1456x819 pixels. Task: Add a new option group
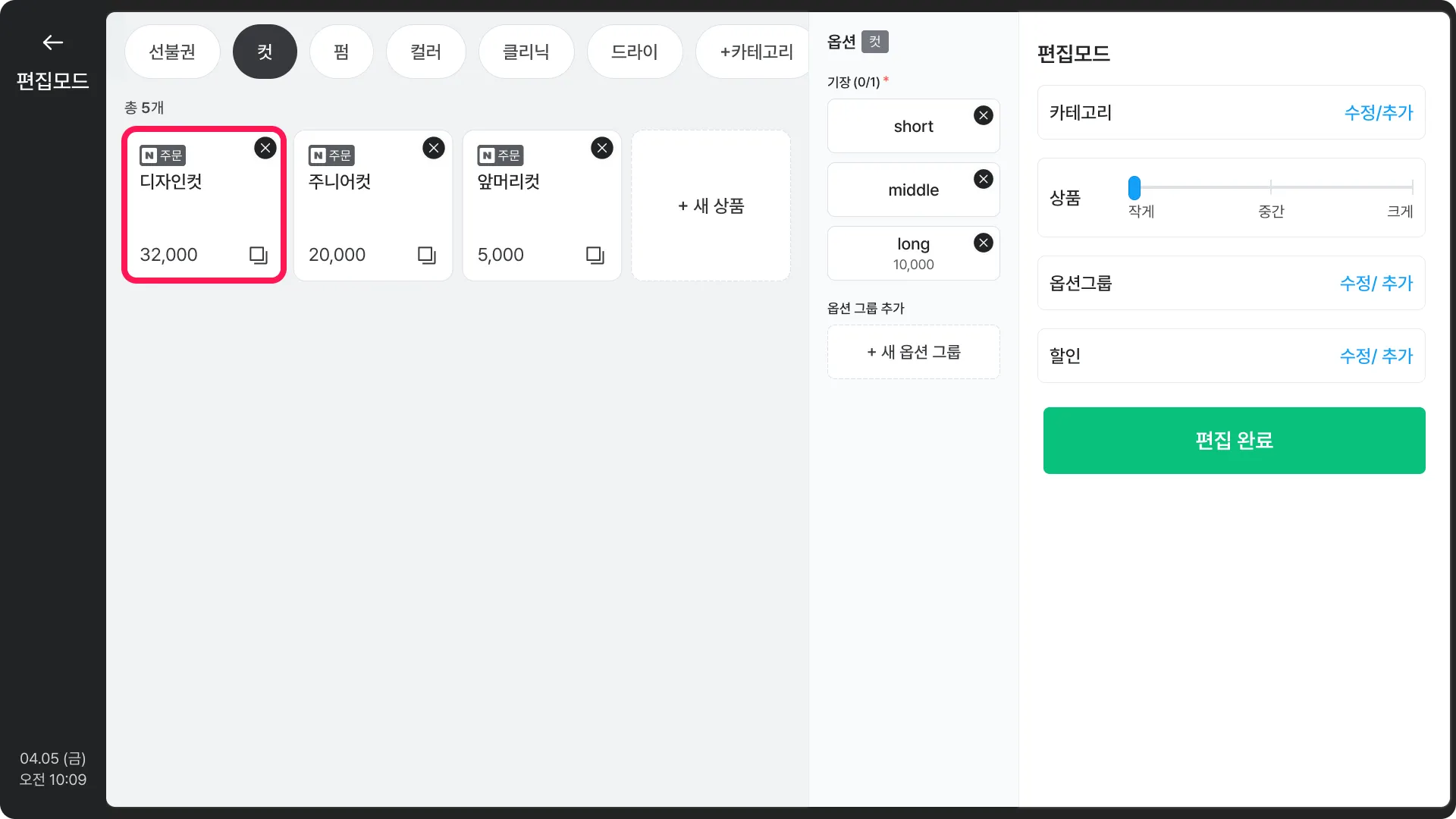point(913,352)
